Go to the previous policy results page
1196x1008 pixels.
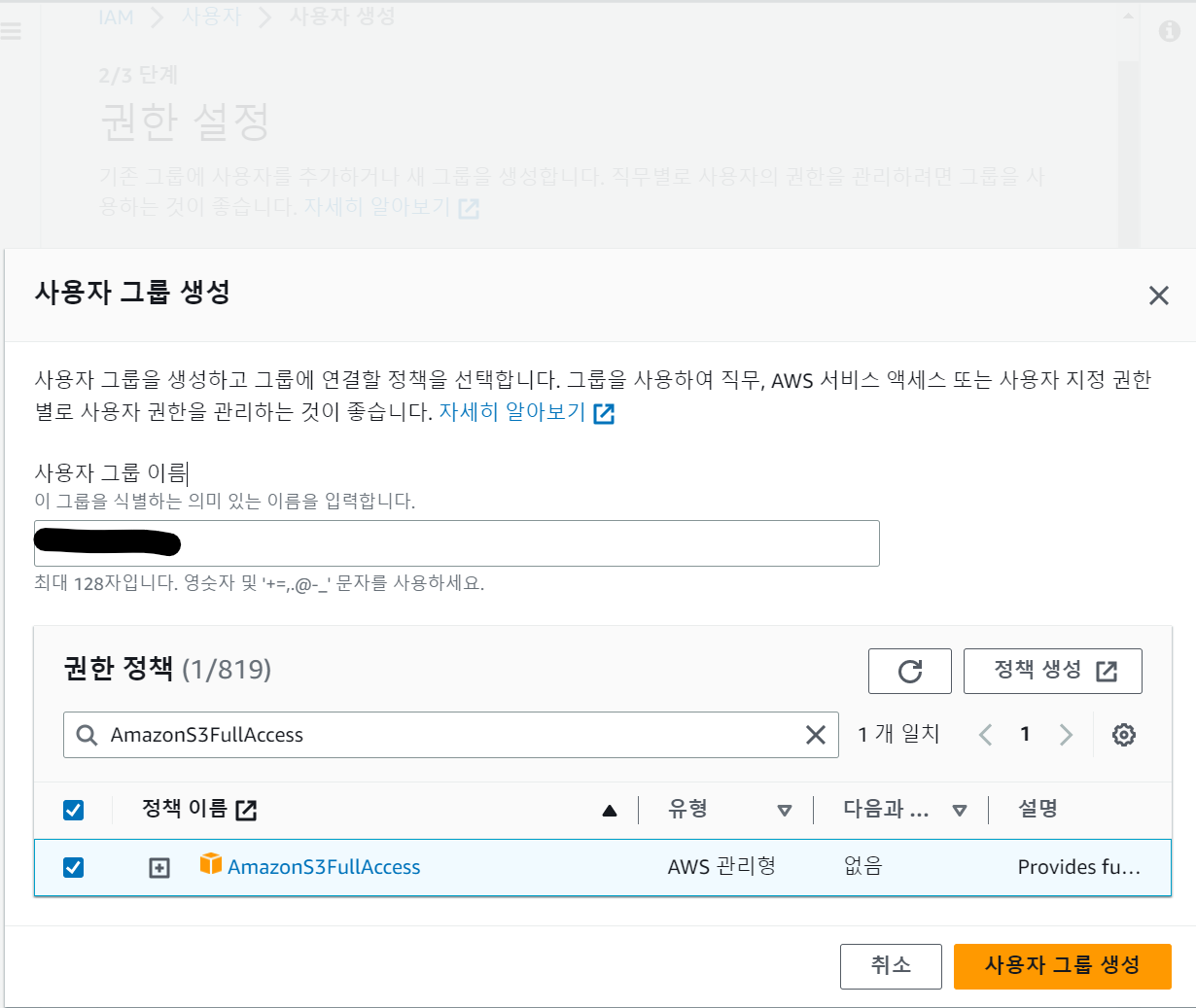[x=985, y=735]
